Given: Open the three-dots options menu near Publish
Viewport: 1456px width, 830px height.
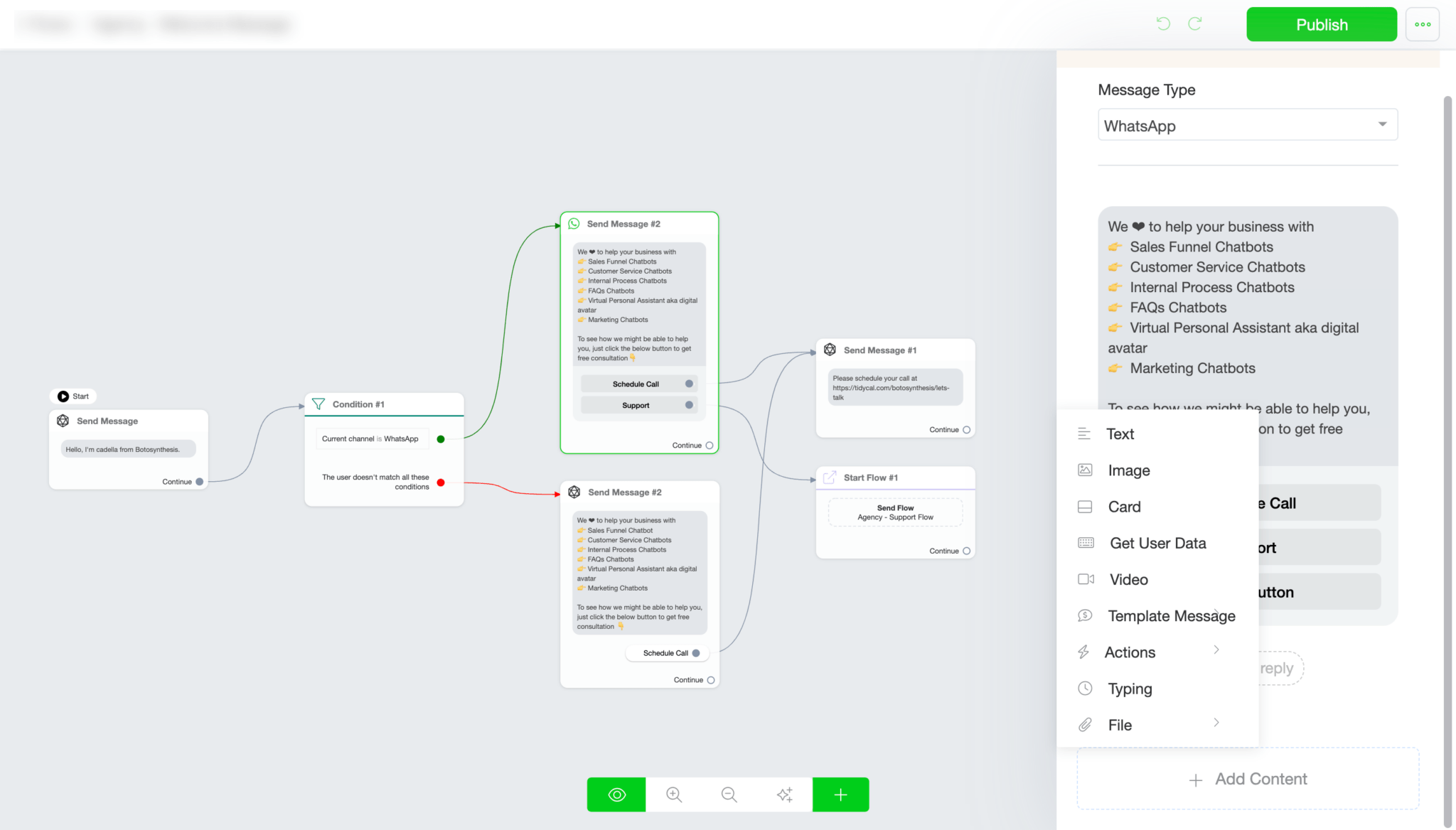Looking at the screenshot, I should click(1423, 23).
